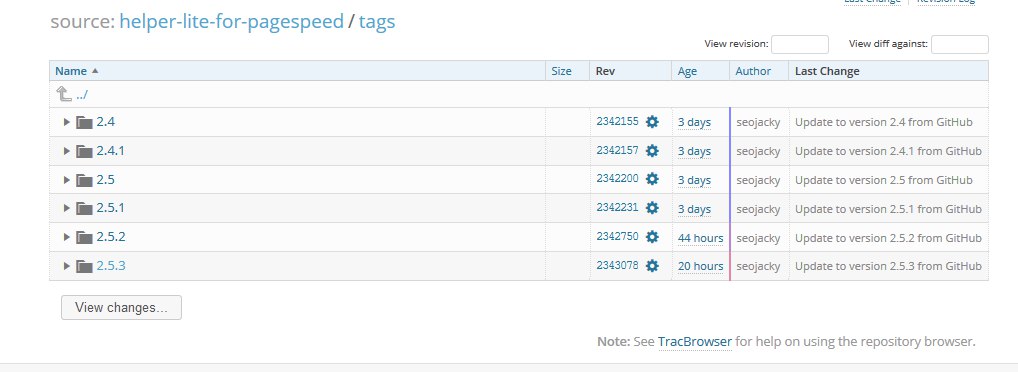Select 'Update to version 2.5.1 from GitHub' text
The height and width of the screenshot is (372, 1018).
click(x=888, y=209)
